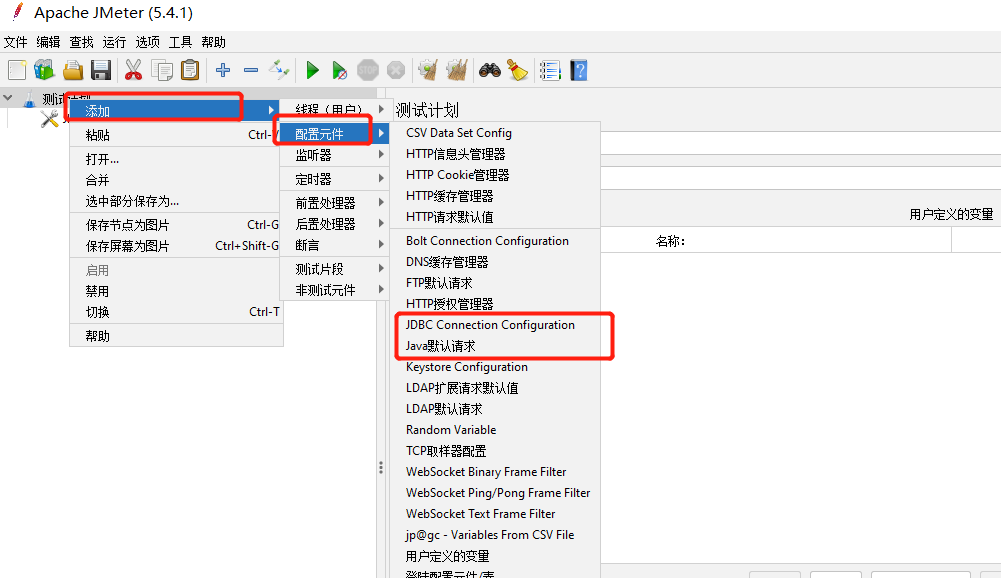Select Random Variable

pos(495,430)
